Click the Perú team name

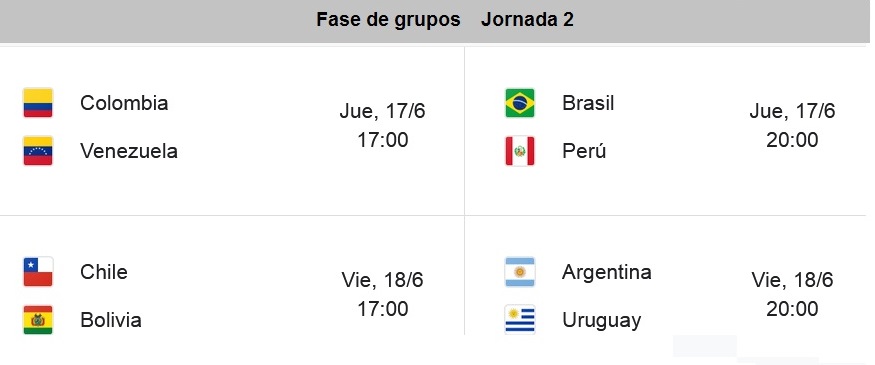click(x=584, y=151)
